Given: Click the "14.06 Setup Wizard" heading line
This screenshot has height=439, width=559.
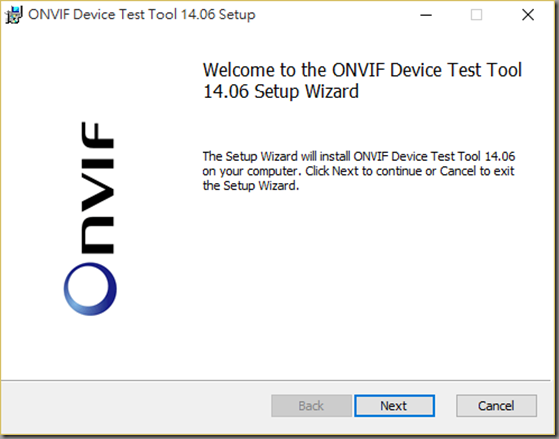Looking at the screenshot, I should 281,91.
